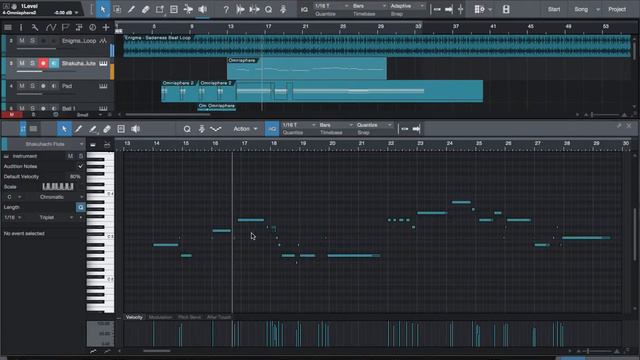Select the editor Eraser tool
Screen dimensions: 640x360
coord(107,129)
